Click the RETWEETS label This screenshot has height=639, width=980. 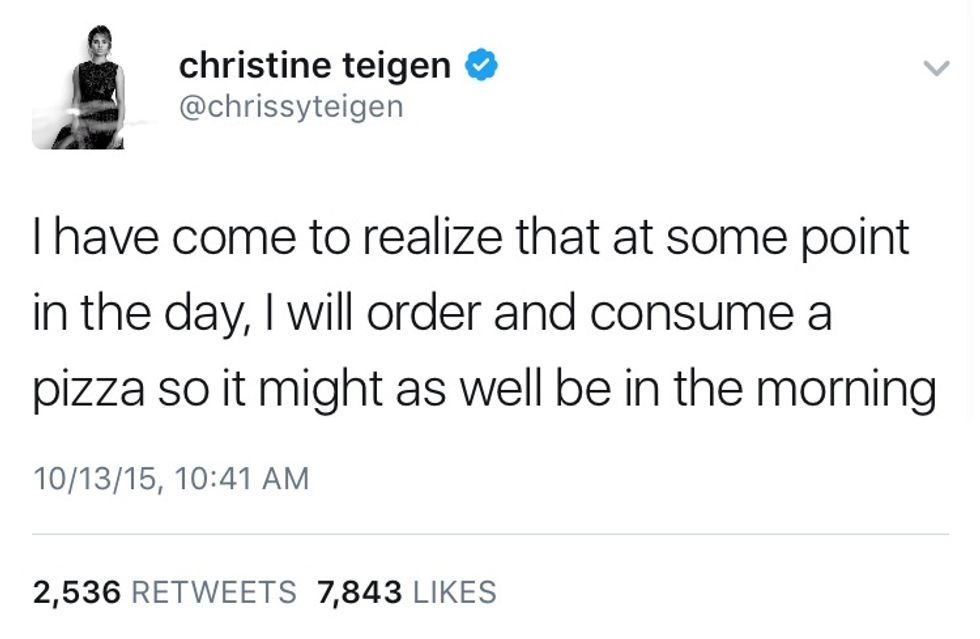214,592
